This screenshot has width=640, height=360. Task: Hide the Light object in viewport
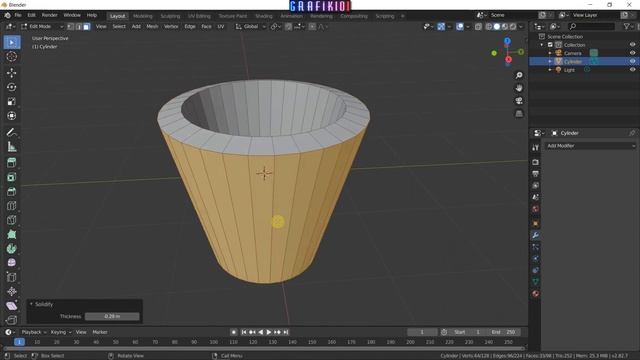632,70
